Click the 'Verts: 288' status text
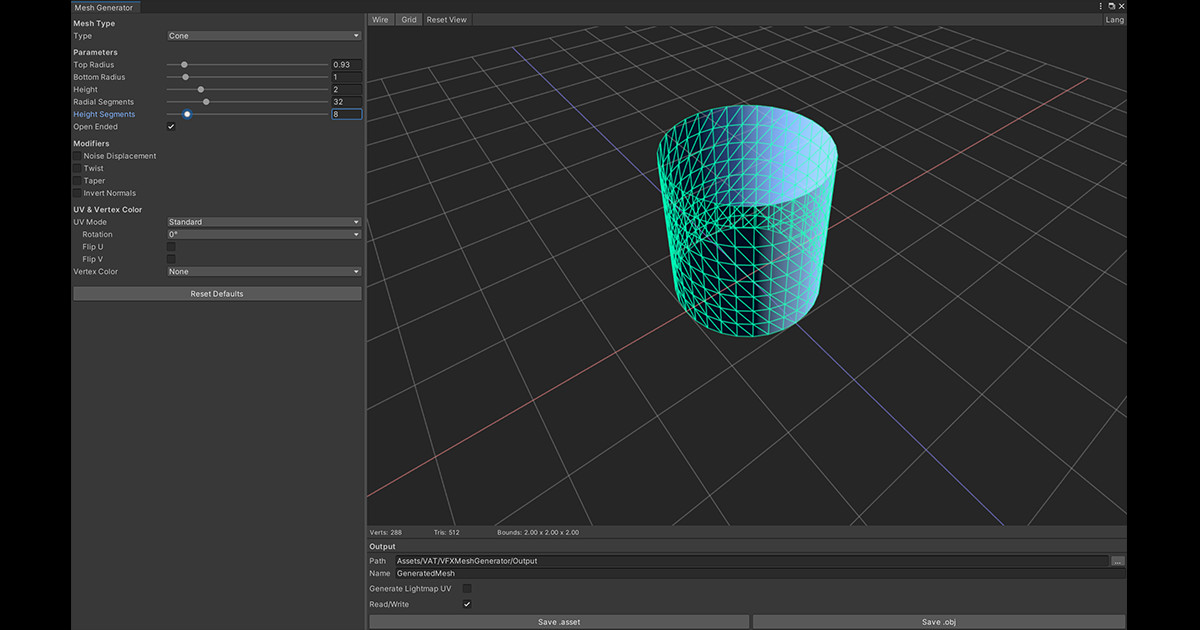 [x=386, y=532]
